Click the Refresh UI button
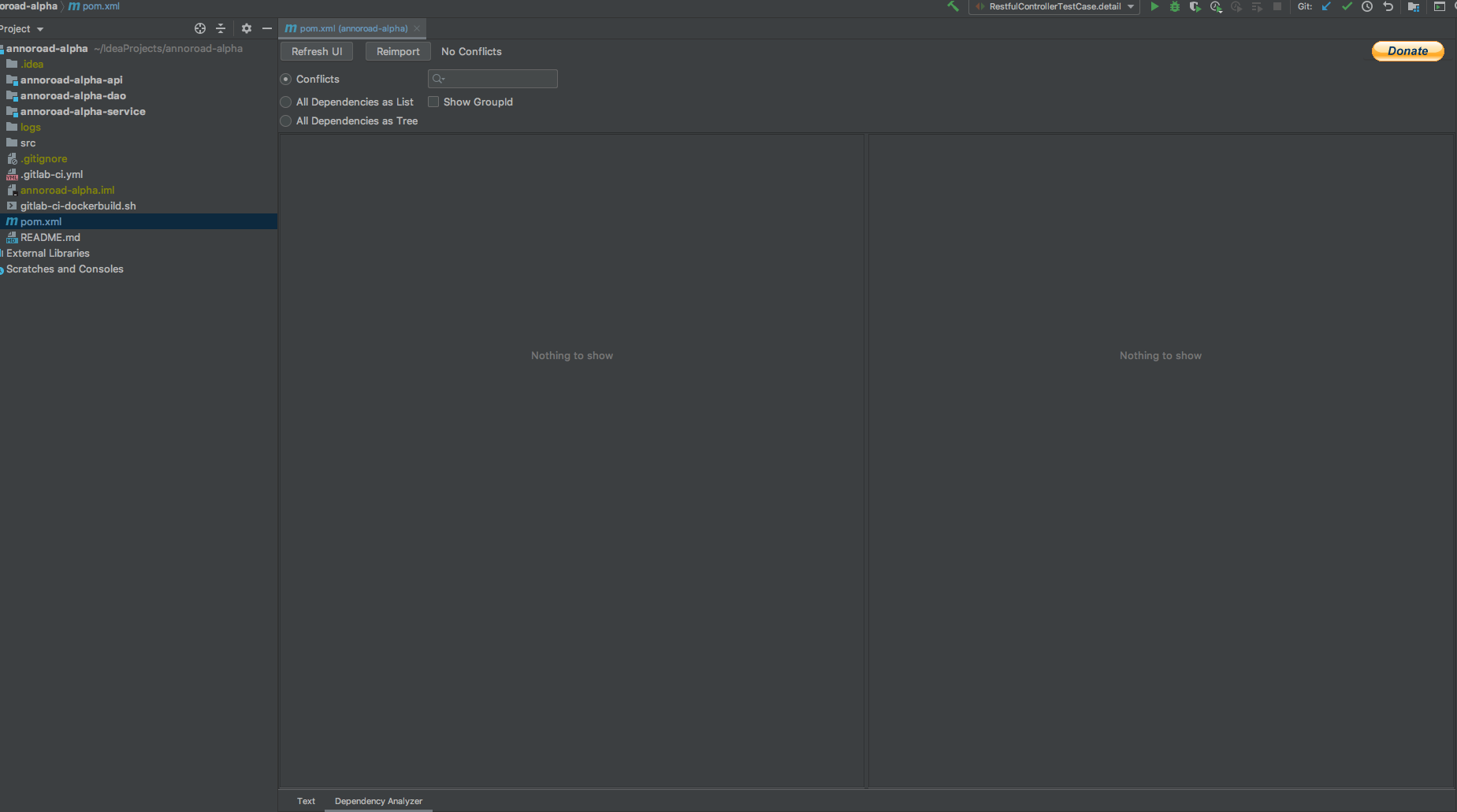This screenshot has height=812, width=1457. (x=317, y=51)
